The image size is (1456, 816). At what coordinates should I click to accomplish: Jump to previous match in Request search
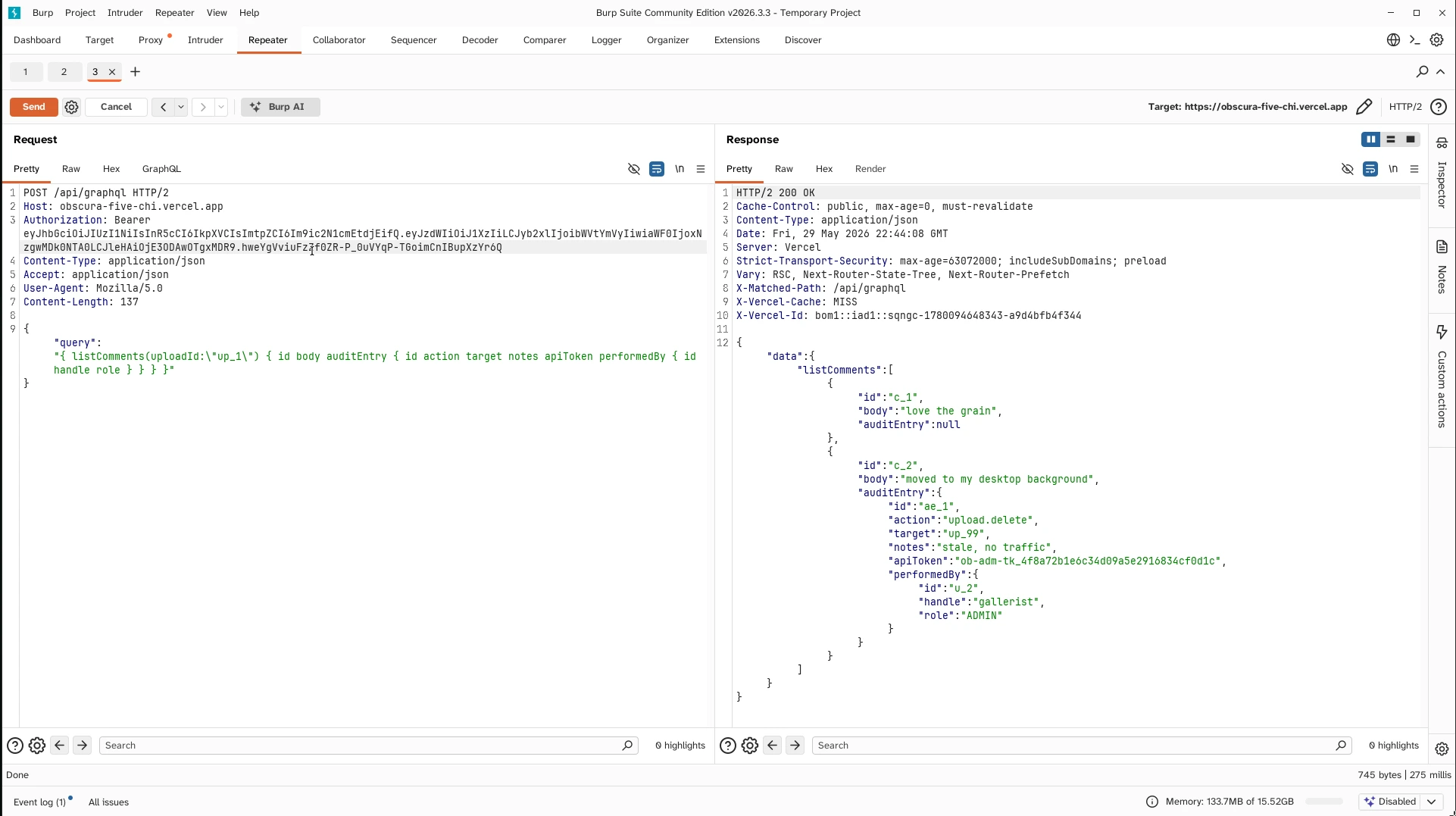(x=60, y=746)
